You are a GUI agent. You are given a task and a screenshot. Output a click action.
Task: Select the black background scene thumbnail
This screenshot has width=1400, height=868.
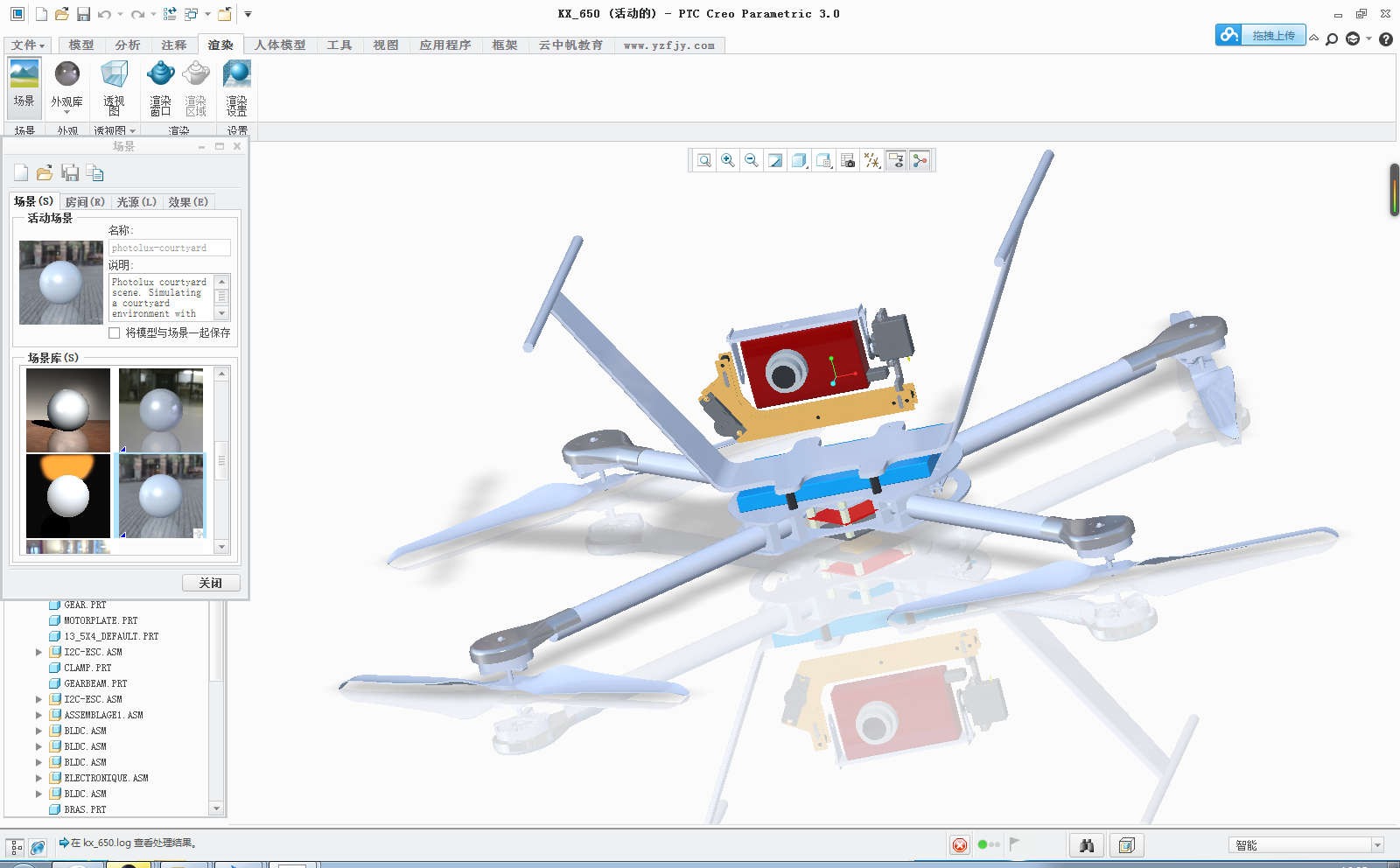point(68,496)
